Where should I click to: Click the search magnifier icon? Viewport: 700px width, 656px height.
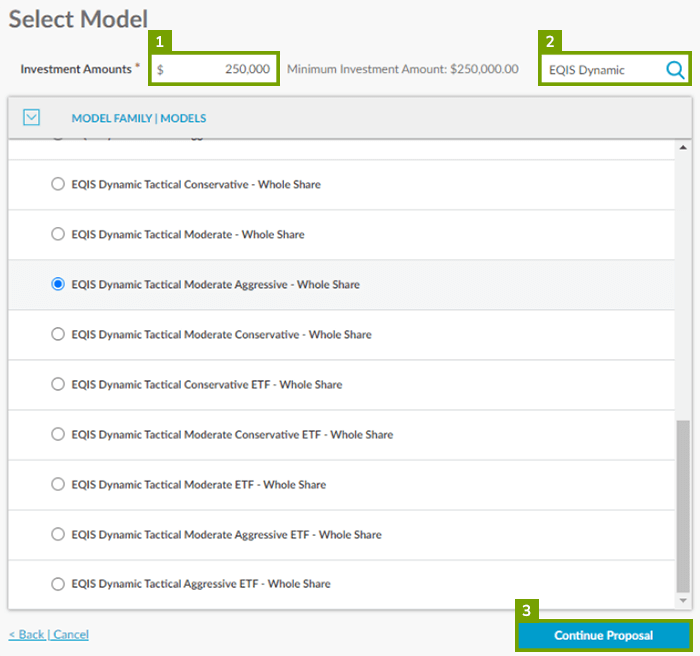click(675, 70)
